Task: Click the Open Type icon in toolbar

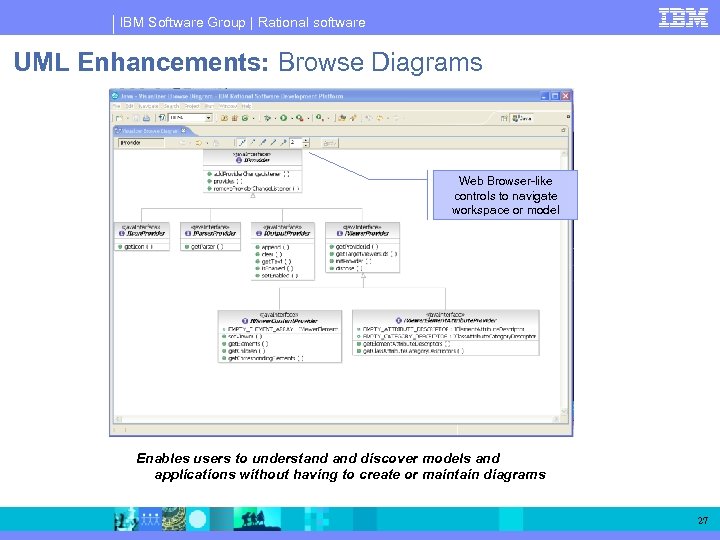Action: click(x=342, y=118)
